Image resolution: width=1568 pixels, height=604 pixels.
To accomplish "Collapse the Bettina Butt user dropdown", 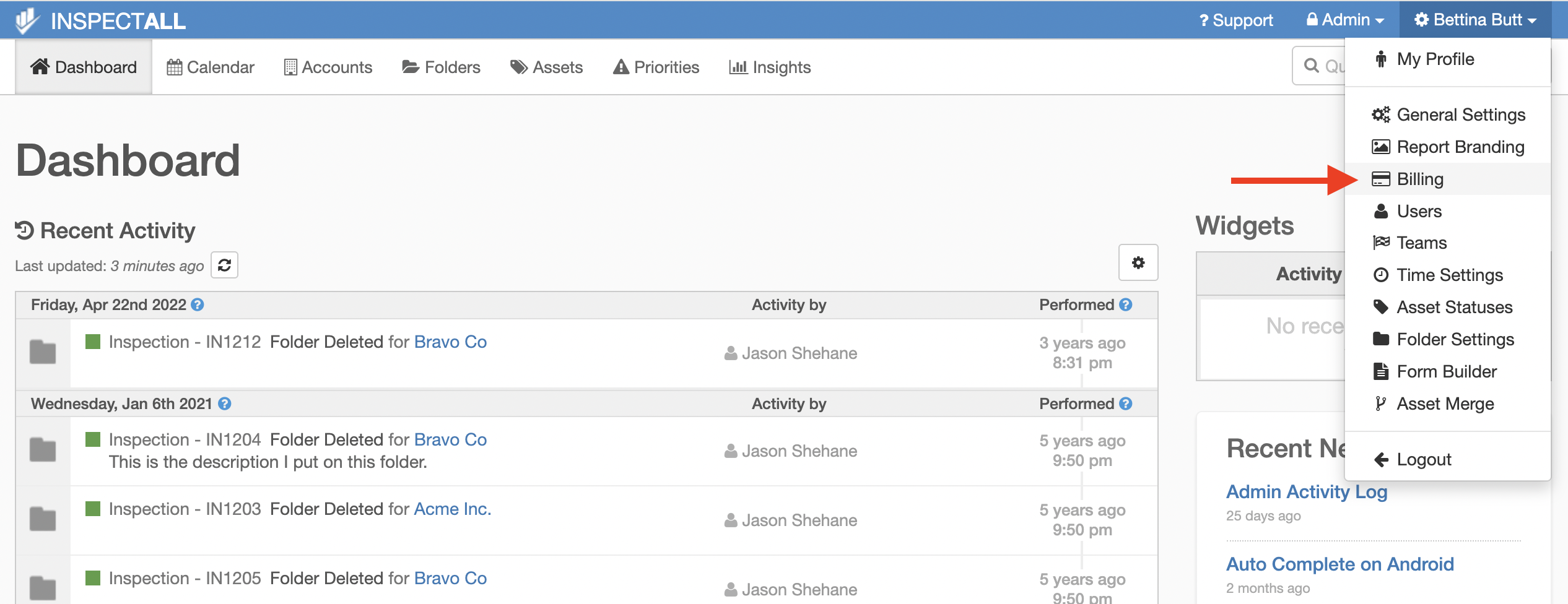I will click(x=1475, y=20).
